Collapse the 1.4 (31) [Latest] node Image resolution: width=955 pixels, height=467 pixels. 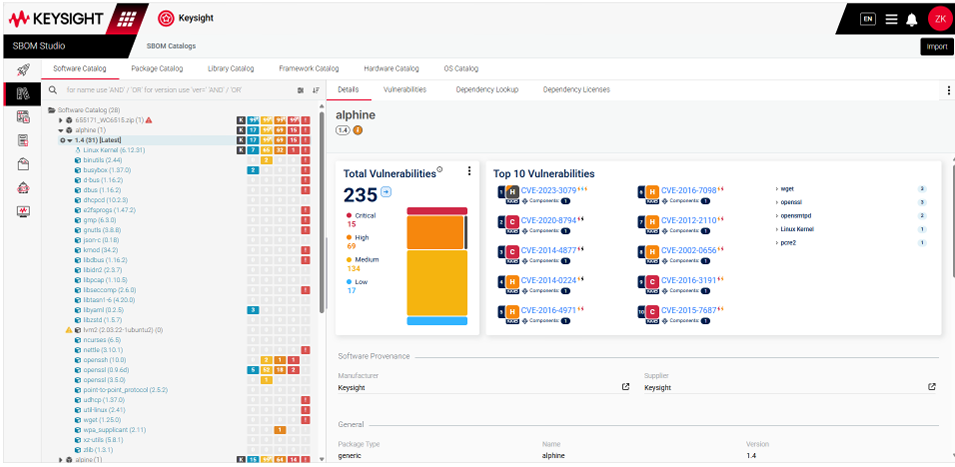tap(69, 140)
